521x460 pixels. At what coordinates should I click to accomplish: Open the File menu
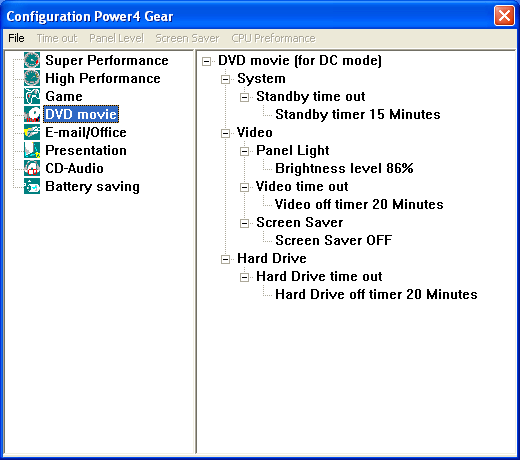[16, 38]
